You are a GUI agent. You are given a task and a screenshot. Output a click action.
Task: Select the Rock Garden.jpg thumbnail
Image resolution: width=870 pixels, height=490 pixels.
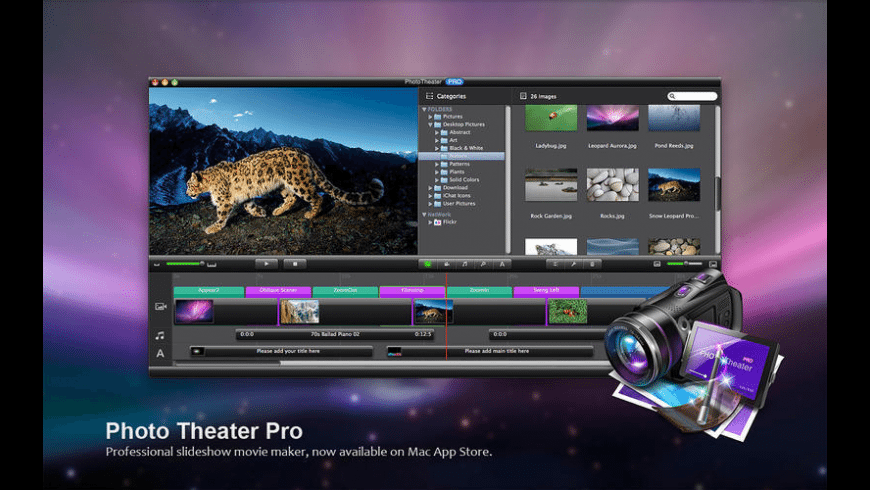pyautogui.click(x=551, y=185)
